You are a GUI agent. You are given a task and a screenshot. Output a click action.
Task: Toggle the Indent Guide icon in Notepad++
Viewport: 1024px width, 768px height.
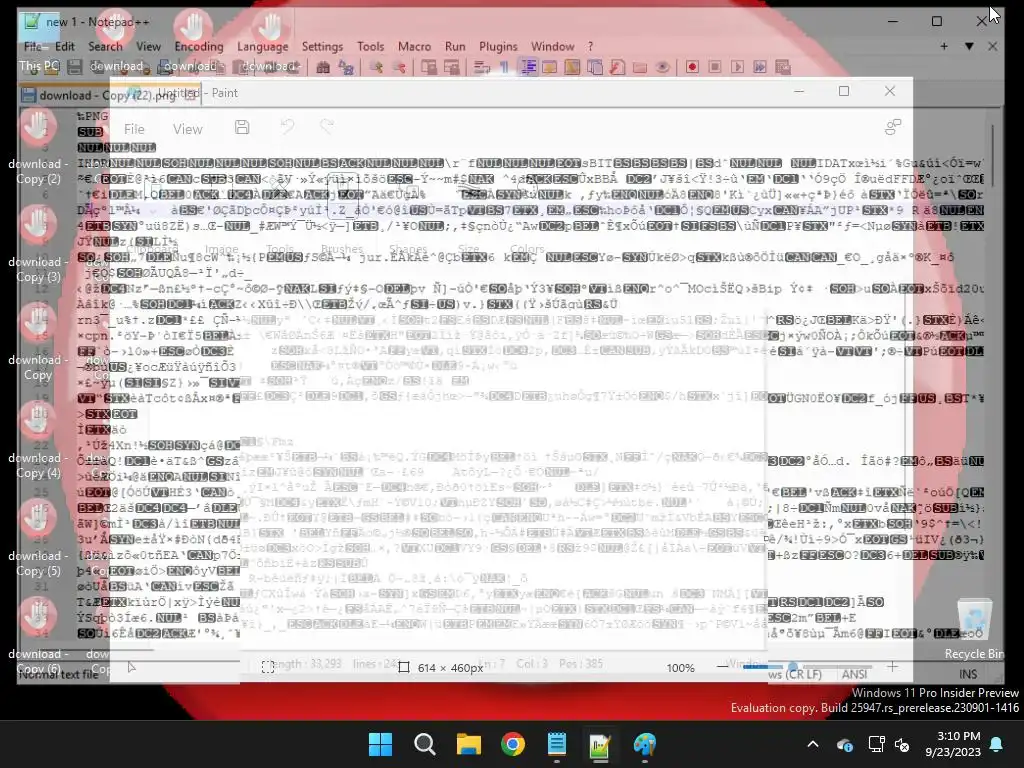[528, 67]
